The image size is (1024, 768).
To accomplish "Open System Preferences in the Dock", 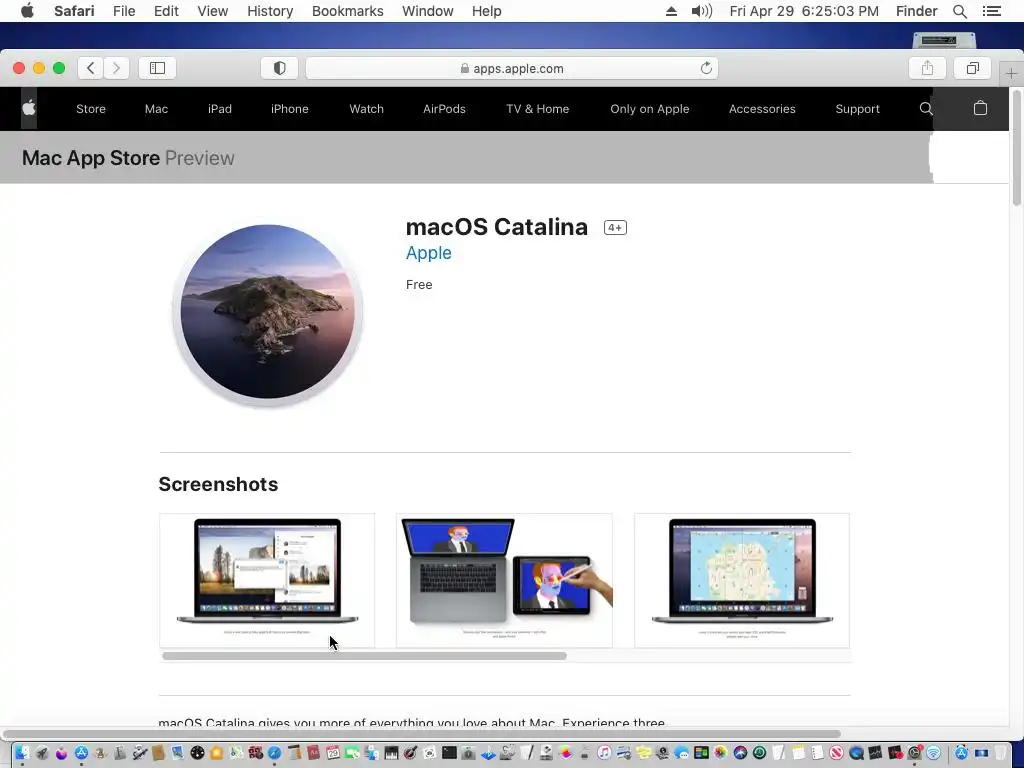I will point(914,753).
